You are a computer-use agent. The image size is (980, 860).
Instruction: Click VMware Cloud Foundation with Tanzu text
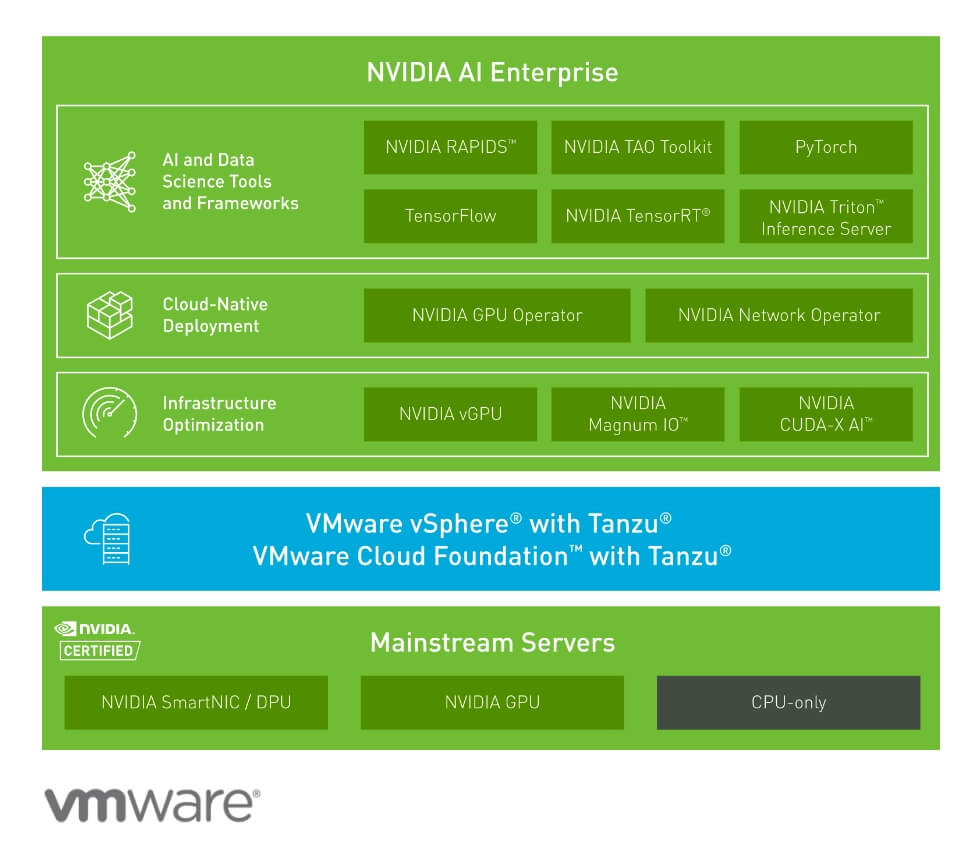click(492, 556)
